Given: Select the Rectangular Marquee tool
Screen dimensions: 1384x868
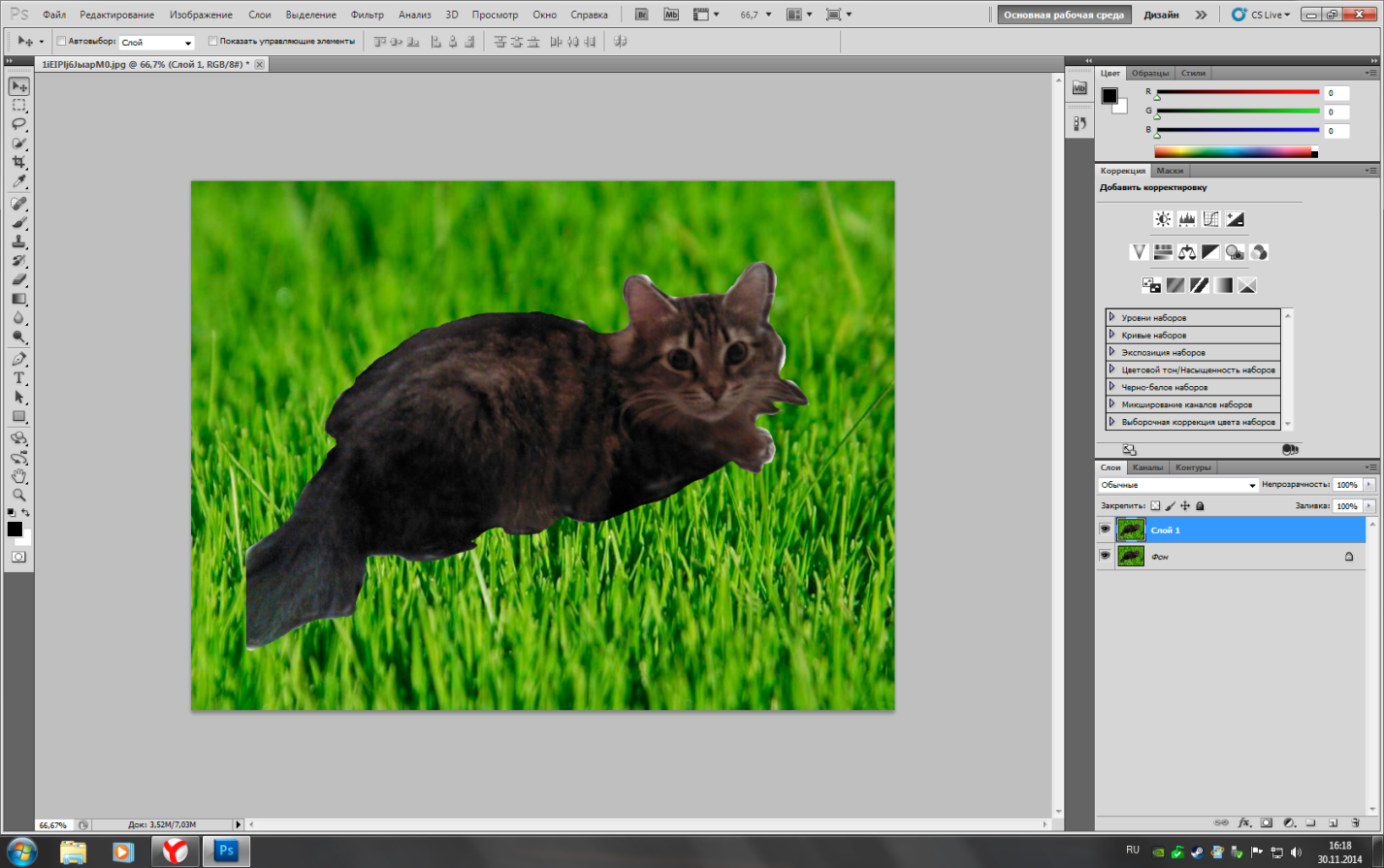Looking at the screenshot, I should 18,105.
